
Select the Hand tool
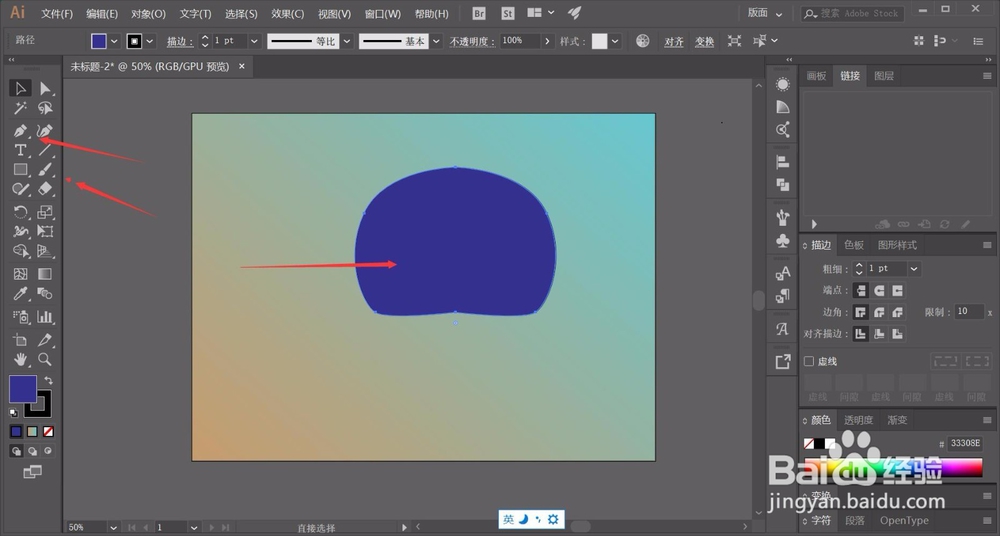[x=20, y=359]
